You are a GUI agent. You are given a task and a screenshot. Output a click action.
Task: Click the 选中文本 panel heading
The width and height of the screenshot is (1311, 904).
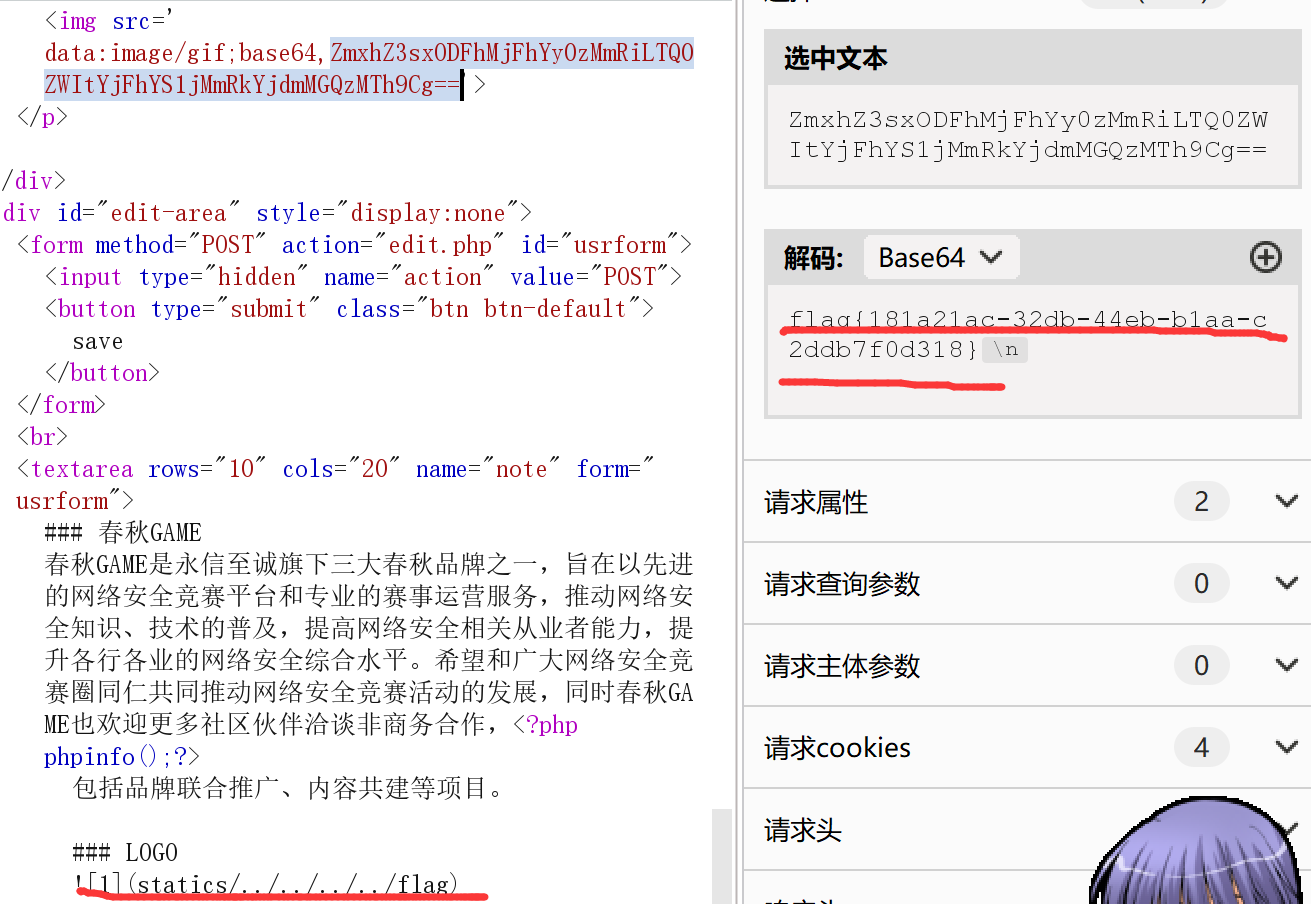point(836,58)
